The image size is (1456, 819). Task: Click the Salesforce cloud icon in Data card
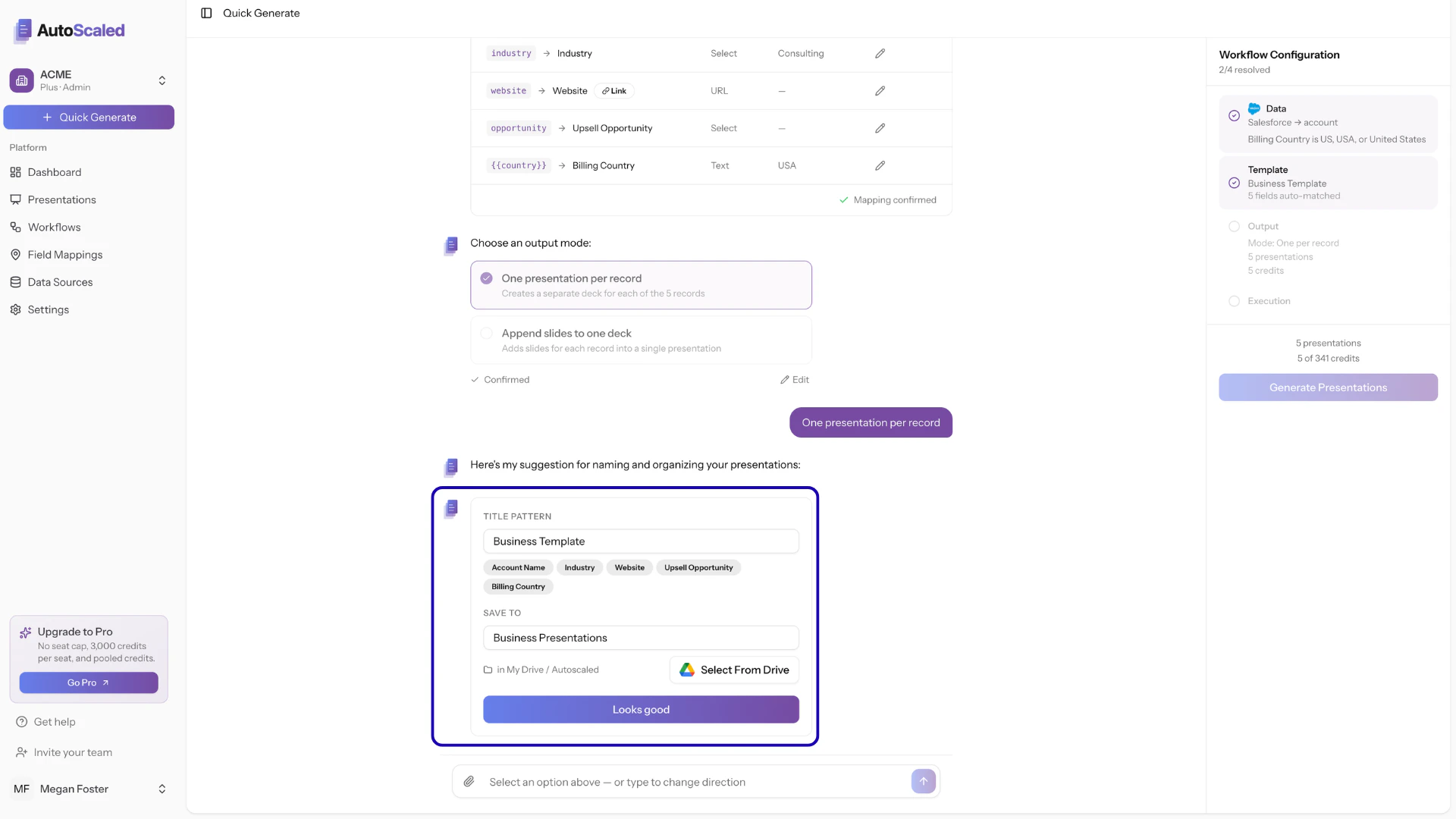pos(1255,108)
